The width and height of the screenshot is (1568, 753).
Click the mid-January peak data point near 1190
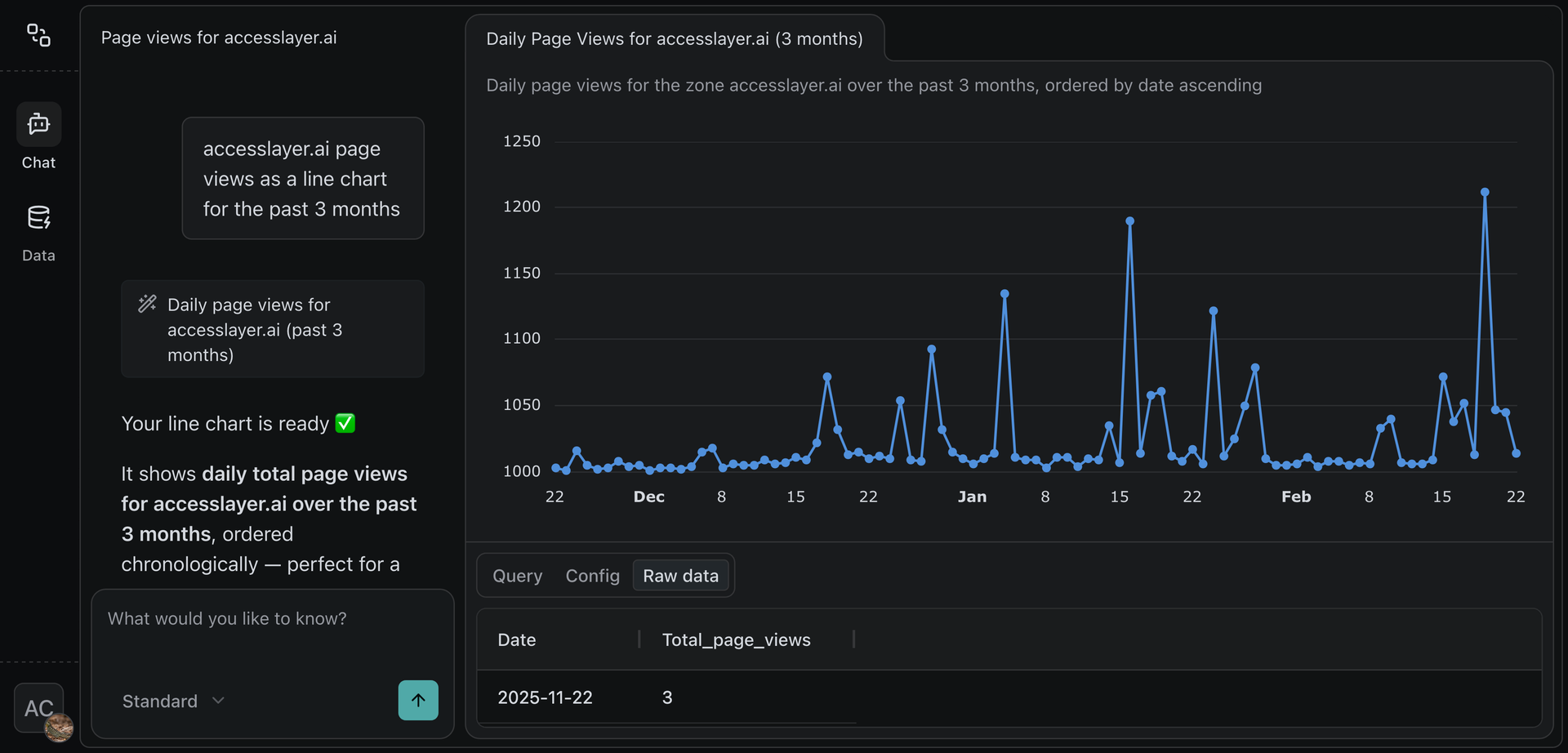click(x=1130, y=221)
